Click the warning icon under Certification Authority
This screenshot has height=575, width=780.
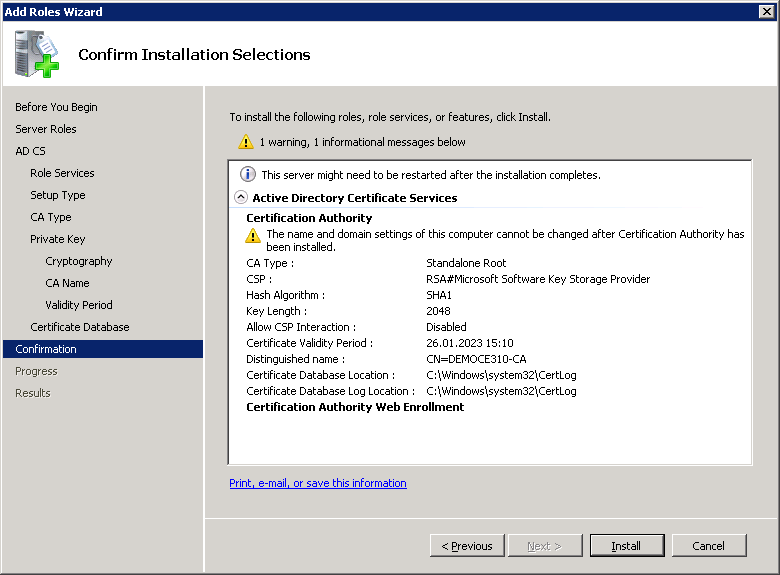(254, 236)
